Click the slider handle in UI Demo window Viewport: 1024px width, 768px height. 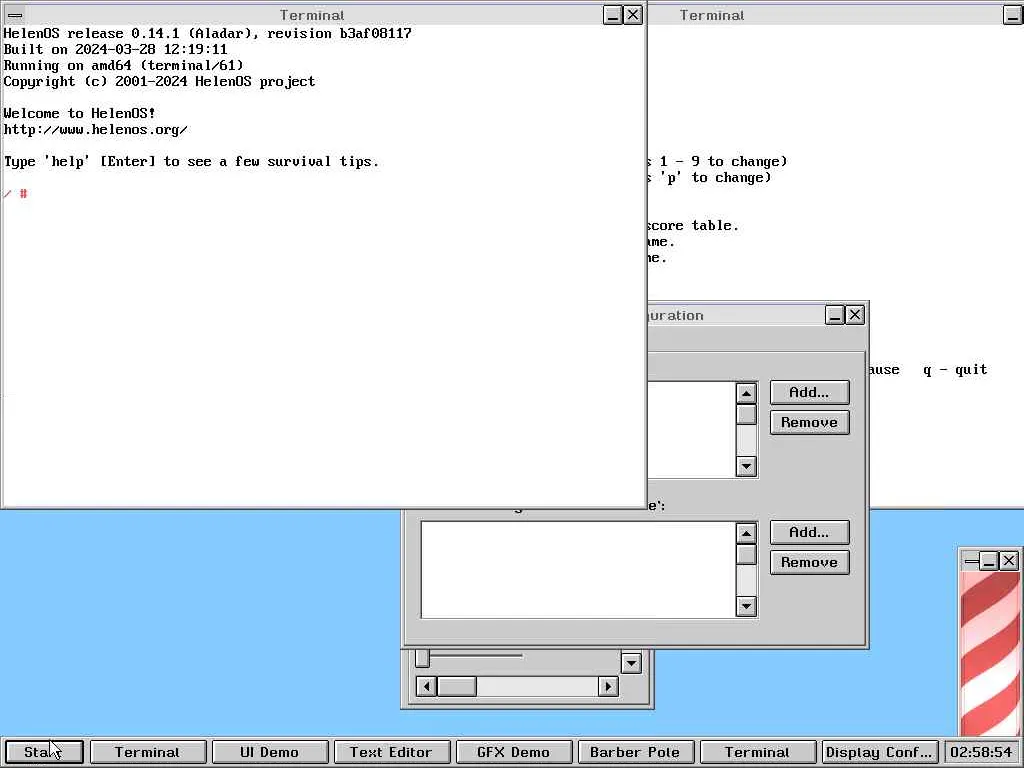point(423,658)
